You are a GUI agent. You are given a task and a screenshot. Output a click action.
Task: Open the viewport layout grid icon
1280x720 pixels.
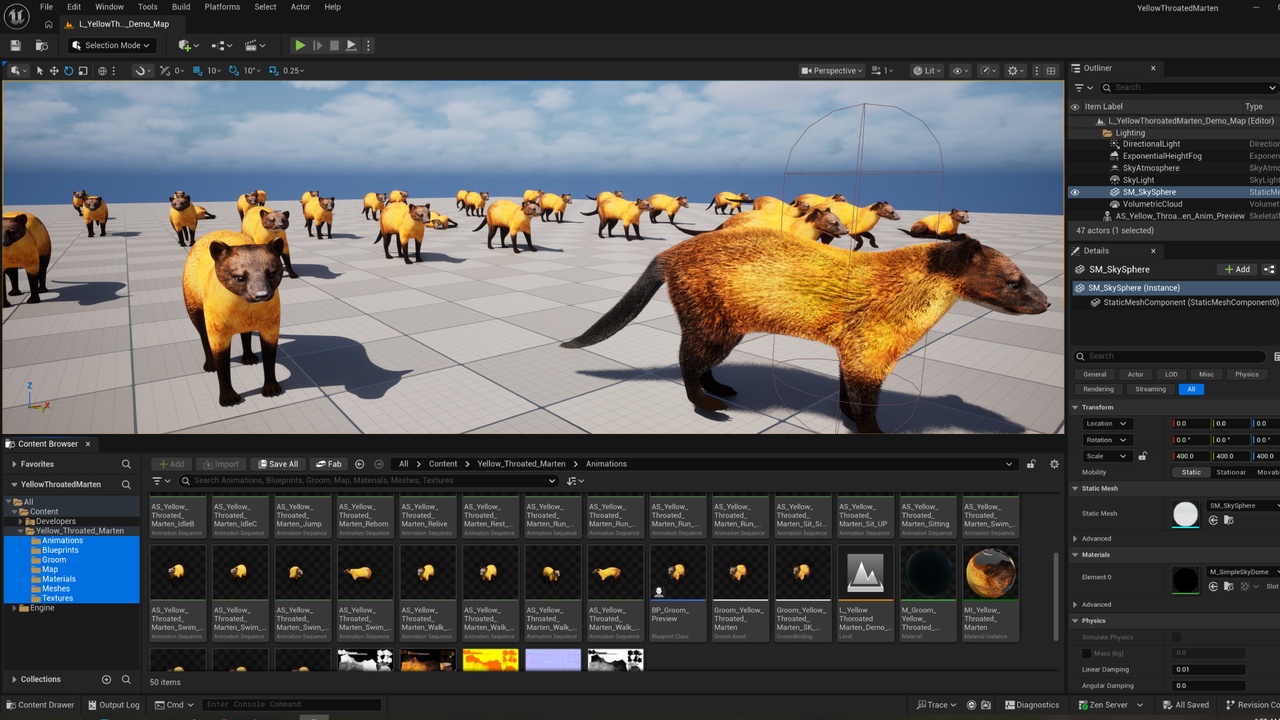click(1051, 71)
